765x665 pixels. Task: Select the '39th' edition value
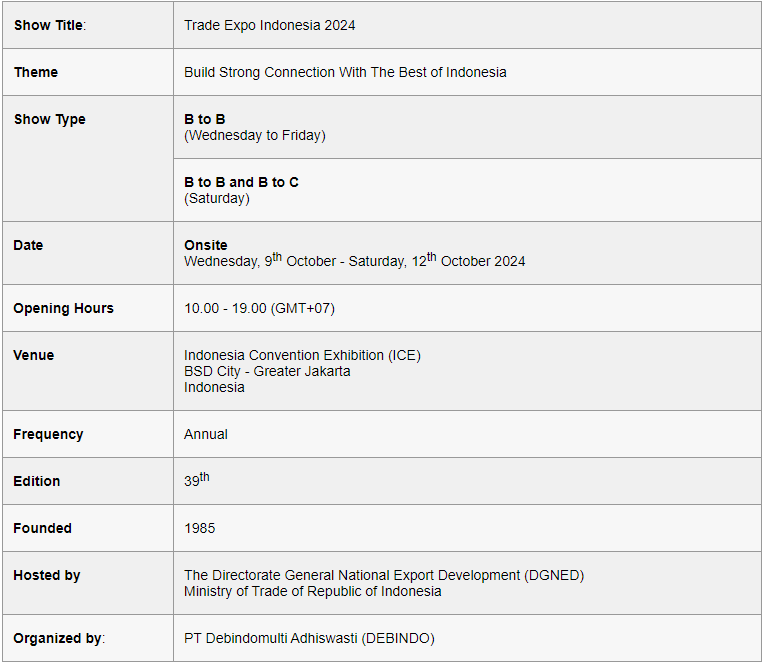point(197,480)
